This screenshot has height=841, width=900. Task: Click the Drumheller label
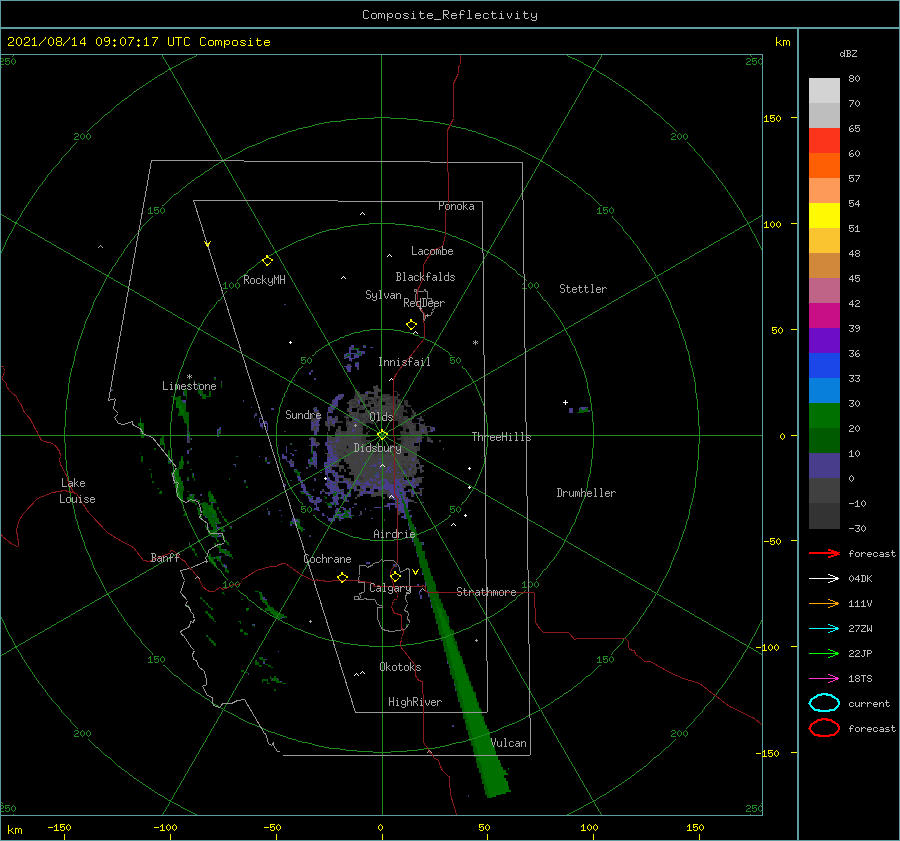pyautogui.click(x=586, y=493)
